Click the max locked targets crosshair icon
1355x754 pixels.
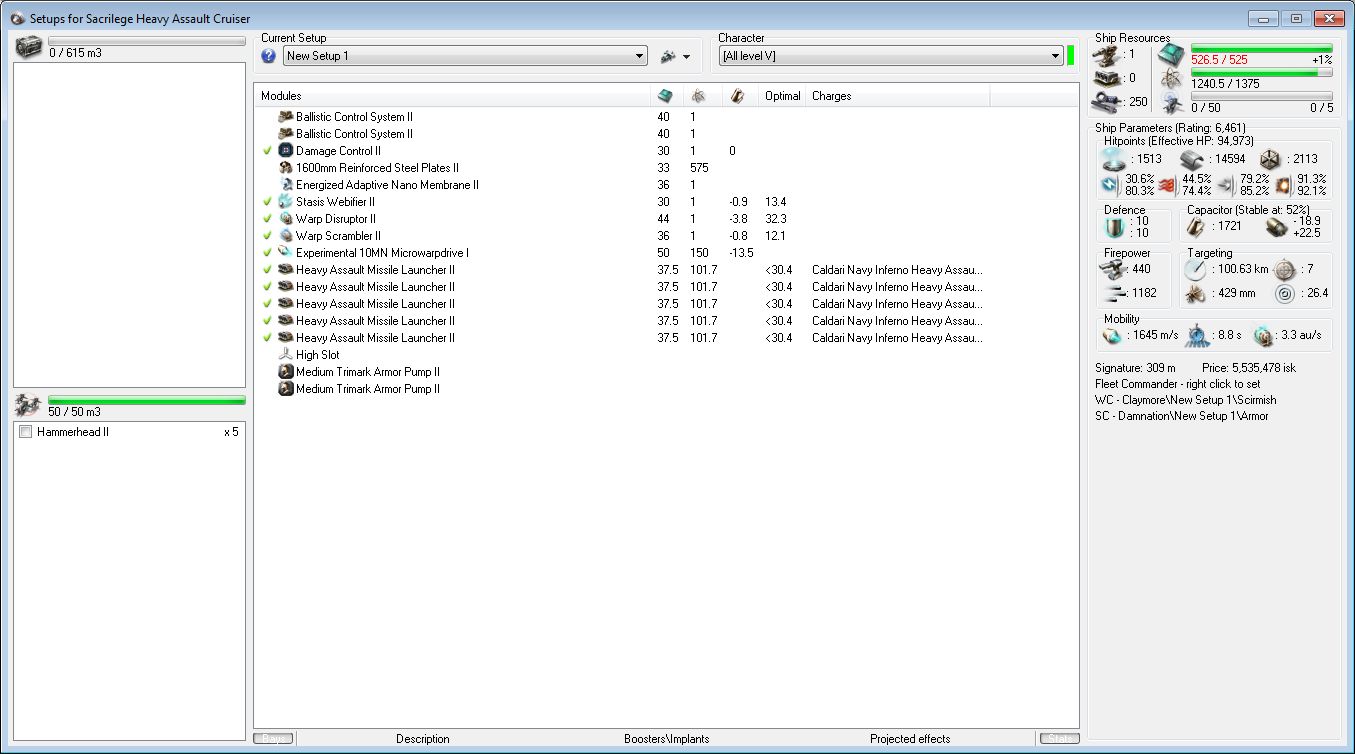1283,270
